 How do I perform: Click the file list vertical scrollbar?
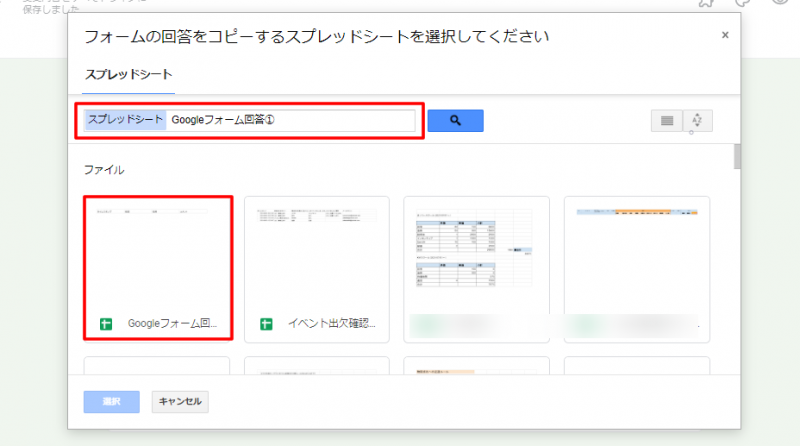click(x=737, y=160)
